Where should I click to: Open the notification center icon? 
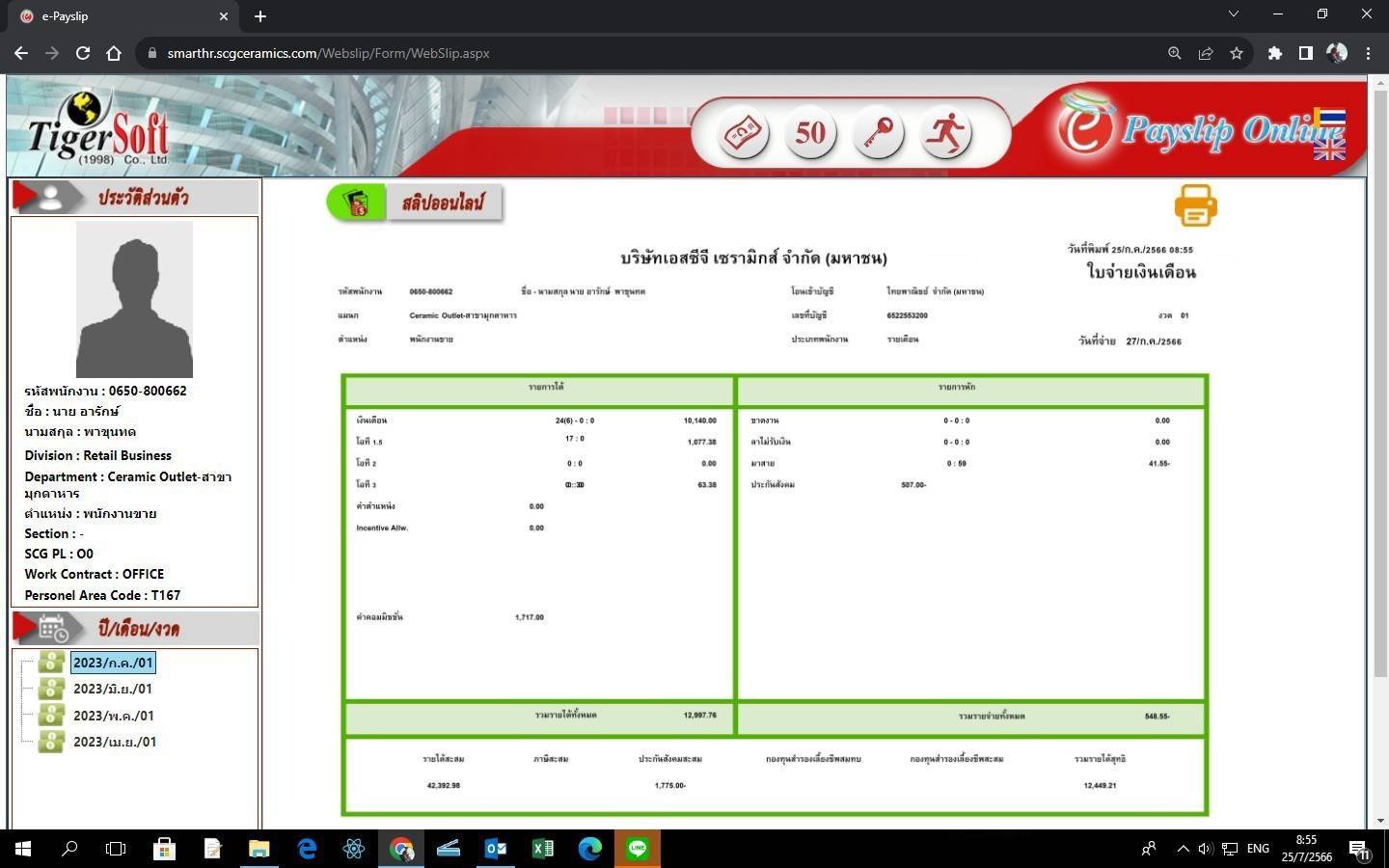pos(1359,850)
